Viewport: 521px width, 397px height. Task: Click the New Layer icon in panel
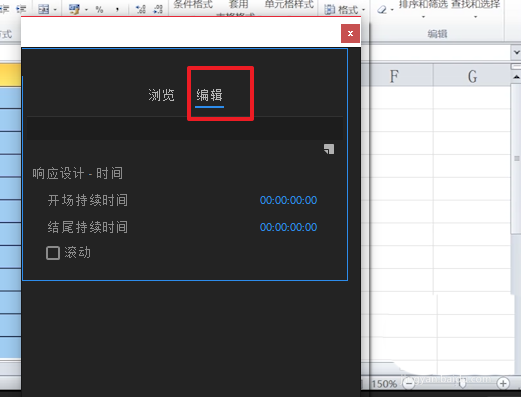click(329, 149)
